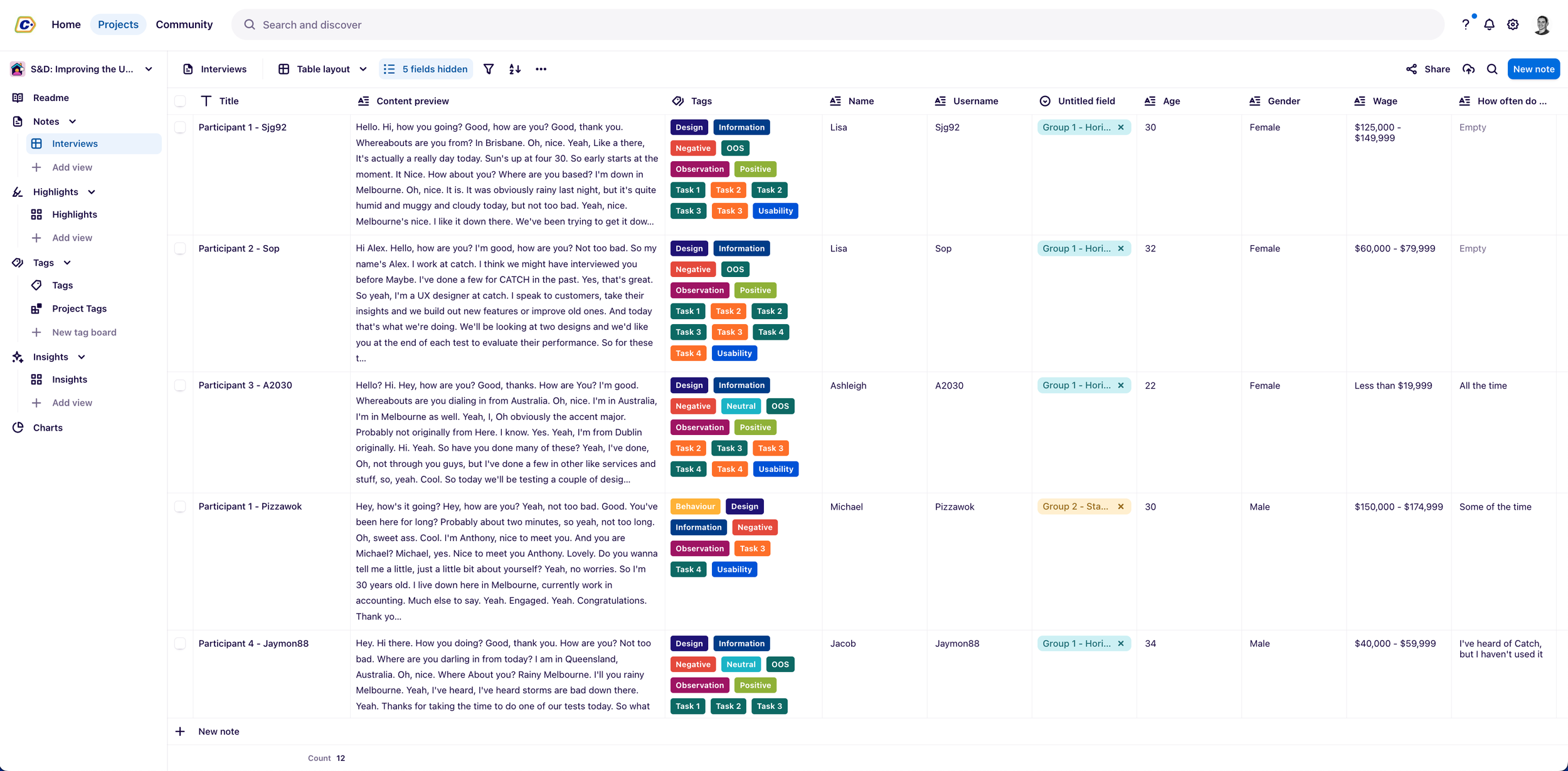Open the 5 fields hidden menu
This screenshot has height=771, width=1568.
pos(426,69)
